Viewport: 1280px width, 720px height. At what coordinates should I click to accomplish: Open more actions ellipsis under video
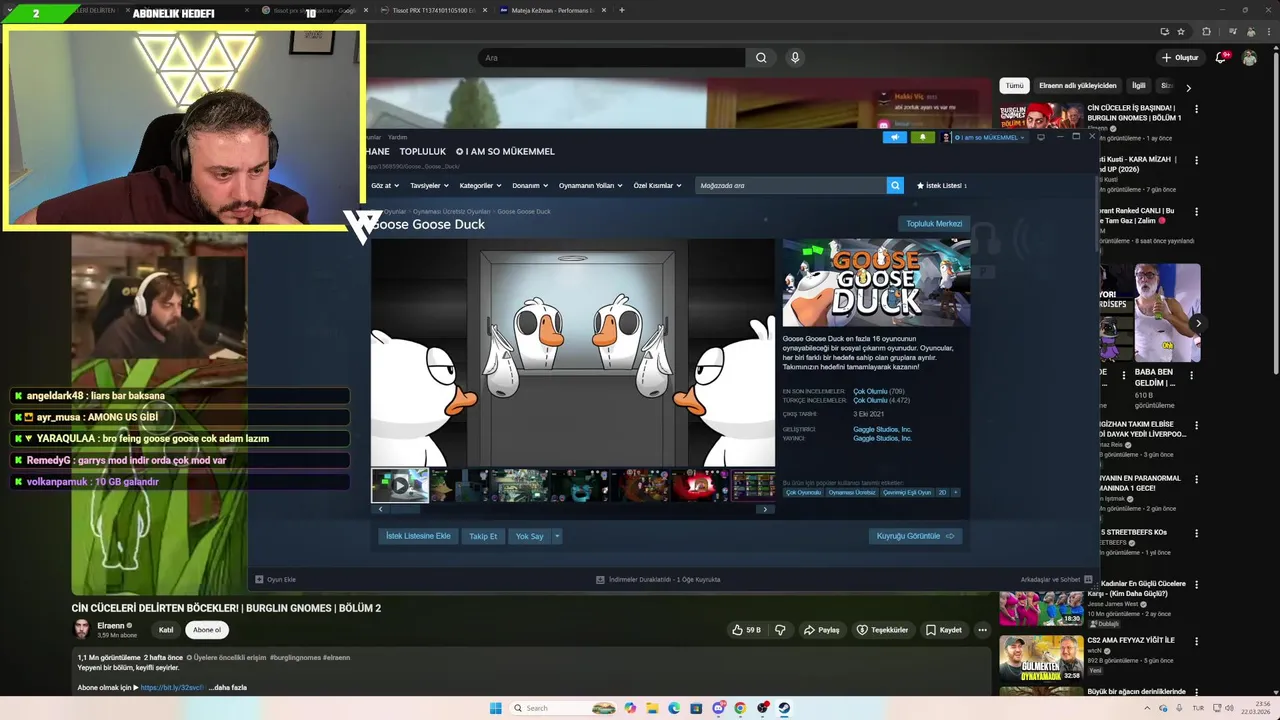982,630
